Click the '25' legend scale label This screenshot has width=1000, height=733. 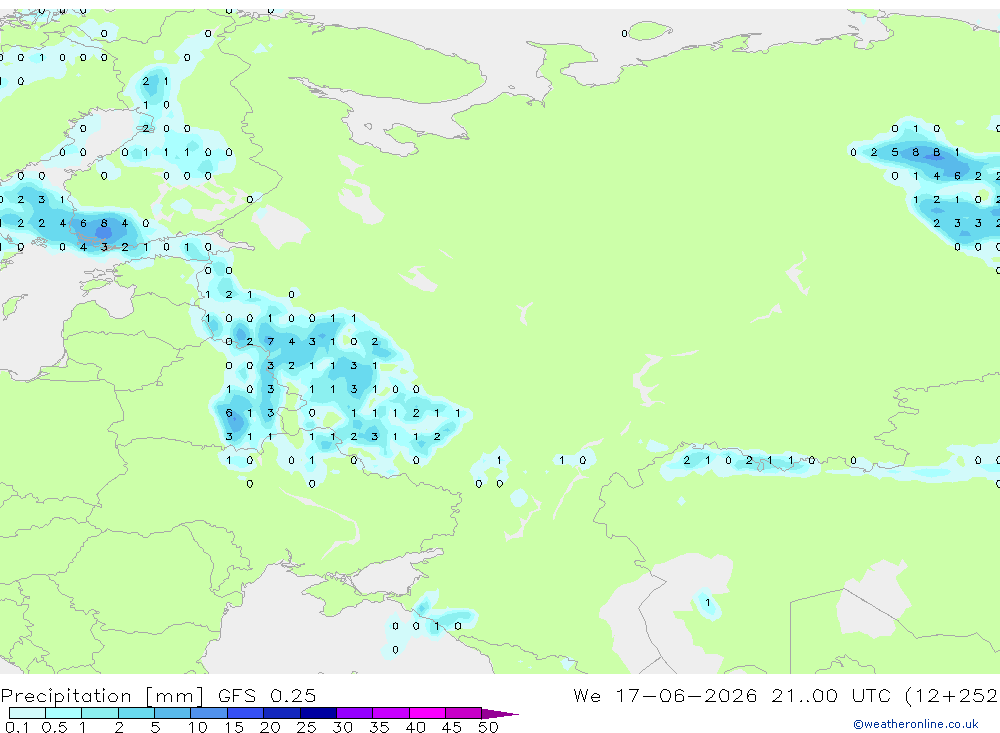pos(306,727)
